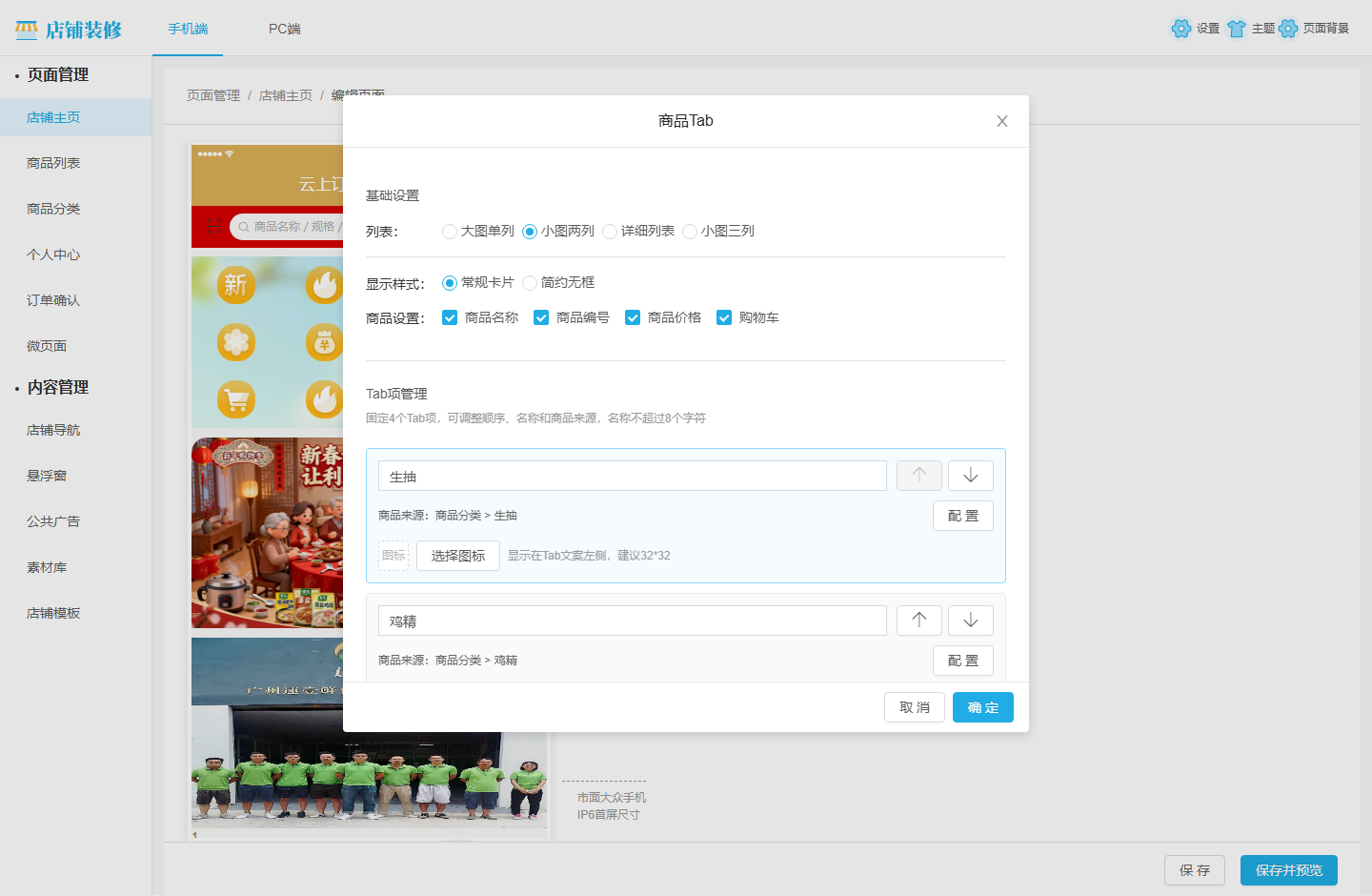
Task: Open 主题 t-shirt theme icon
Action: coord(1237,29)
